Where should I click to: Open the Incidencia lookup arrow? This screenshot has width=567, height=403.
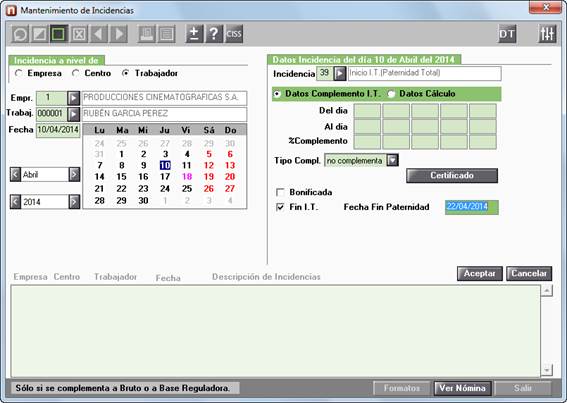(x=340, y=73)
